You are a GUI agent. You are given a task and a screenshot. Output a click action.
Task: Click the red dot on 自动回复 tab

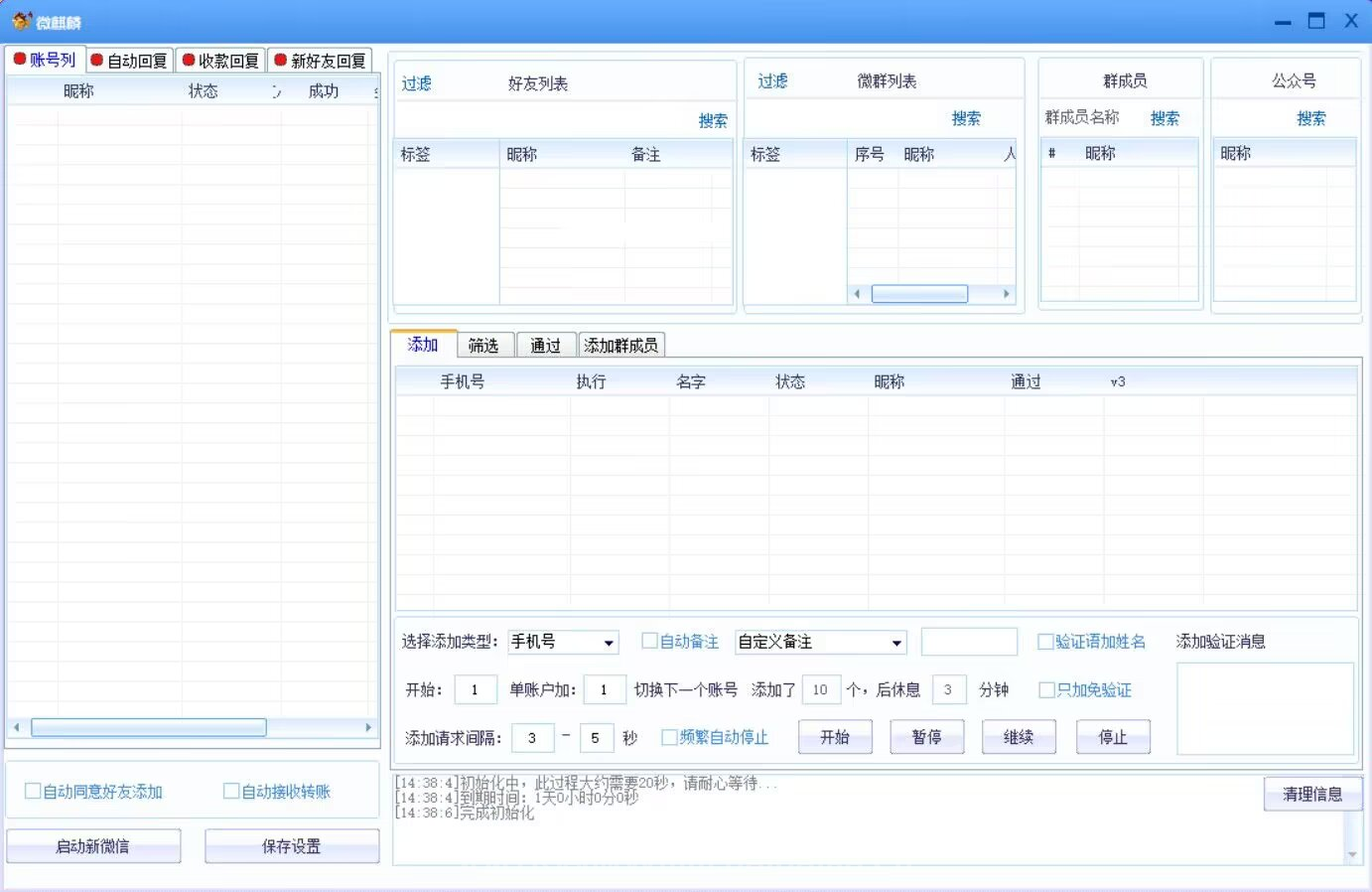point(97,61)
